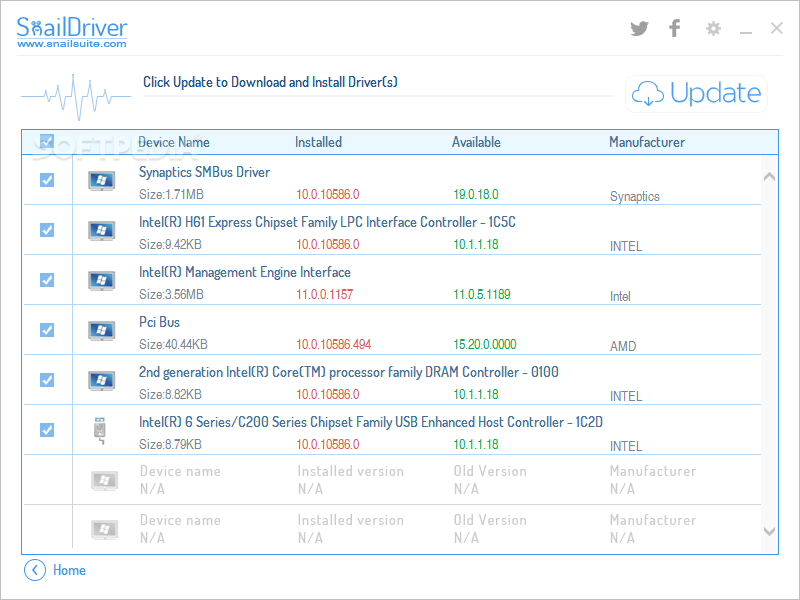Uncheck the Pci Bus checkbox
Image resolution: width=800 pixels, height=600 pixels.
tap(47, 330)
